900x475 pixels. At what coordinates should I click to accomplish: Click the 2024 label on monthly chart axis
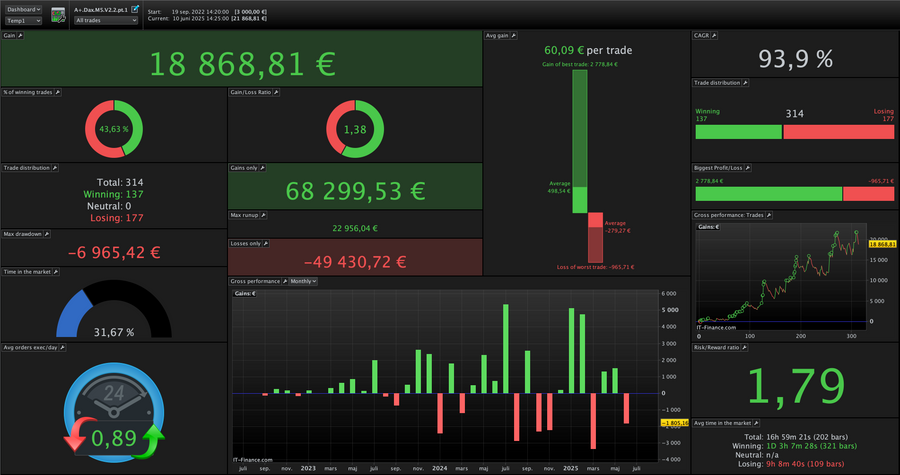pos(440,468)
